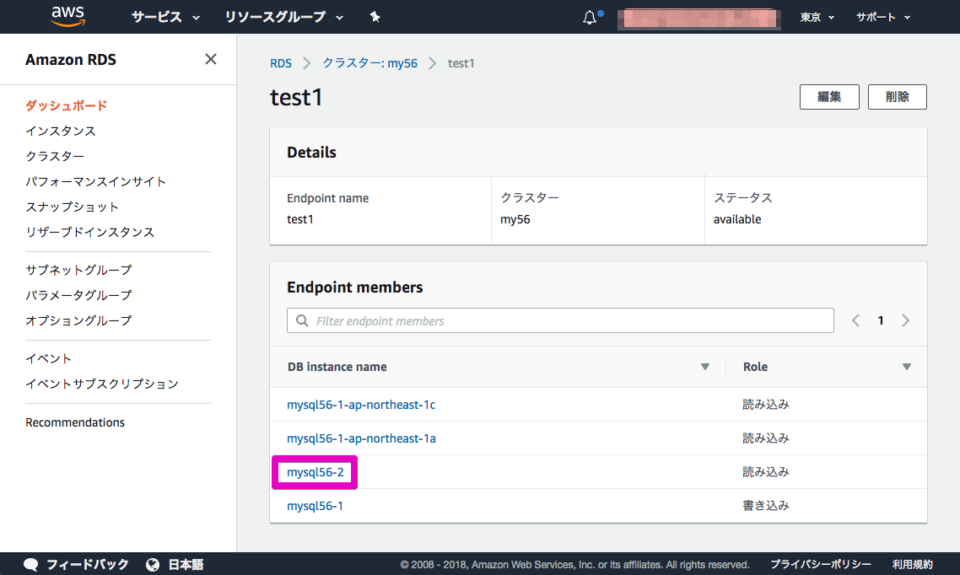Click the feedback speech bubble icon
This screenshot has width=960, height=575.
(x=31, y=565)
